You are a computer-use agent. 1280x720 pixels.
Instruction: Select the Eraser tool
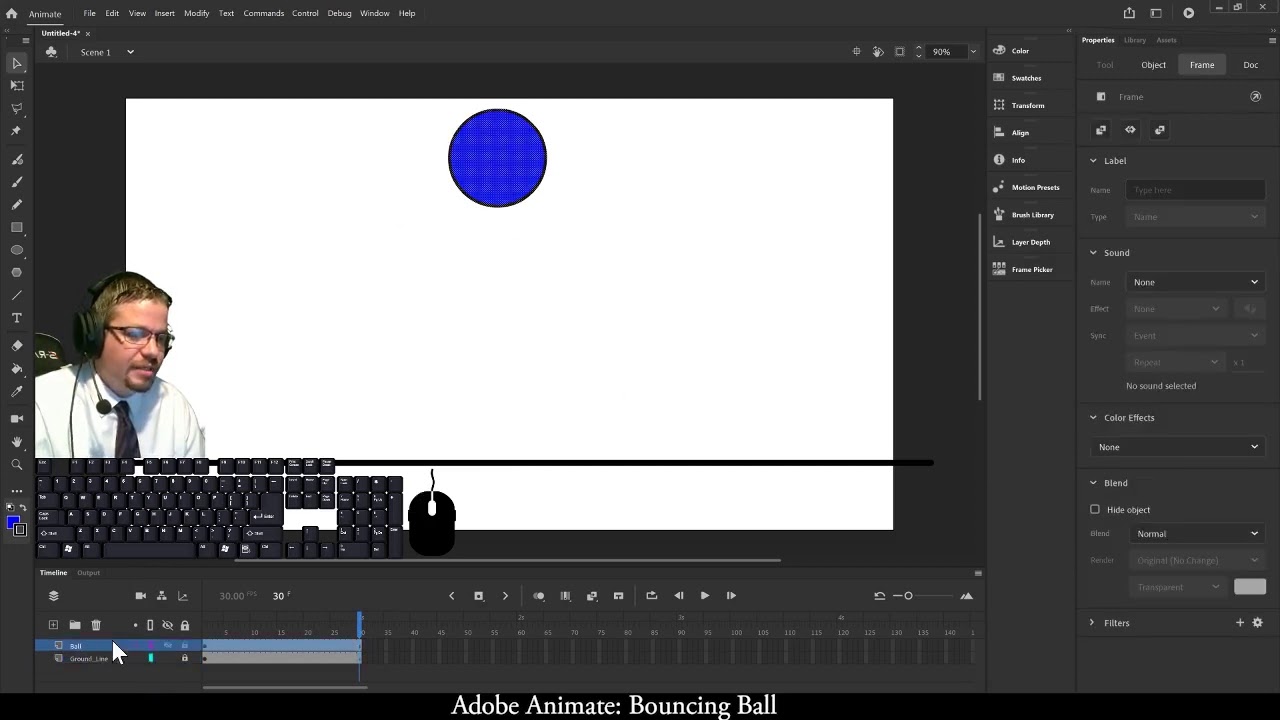[x=17, y=346]
